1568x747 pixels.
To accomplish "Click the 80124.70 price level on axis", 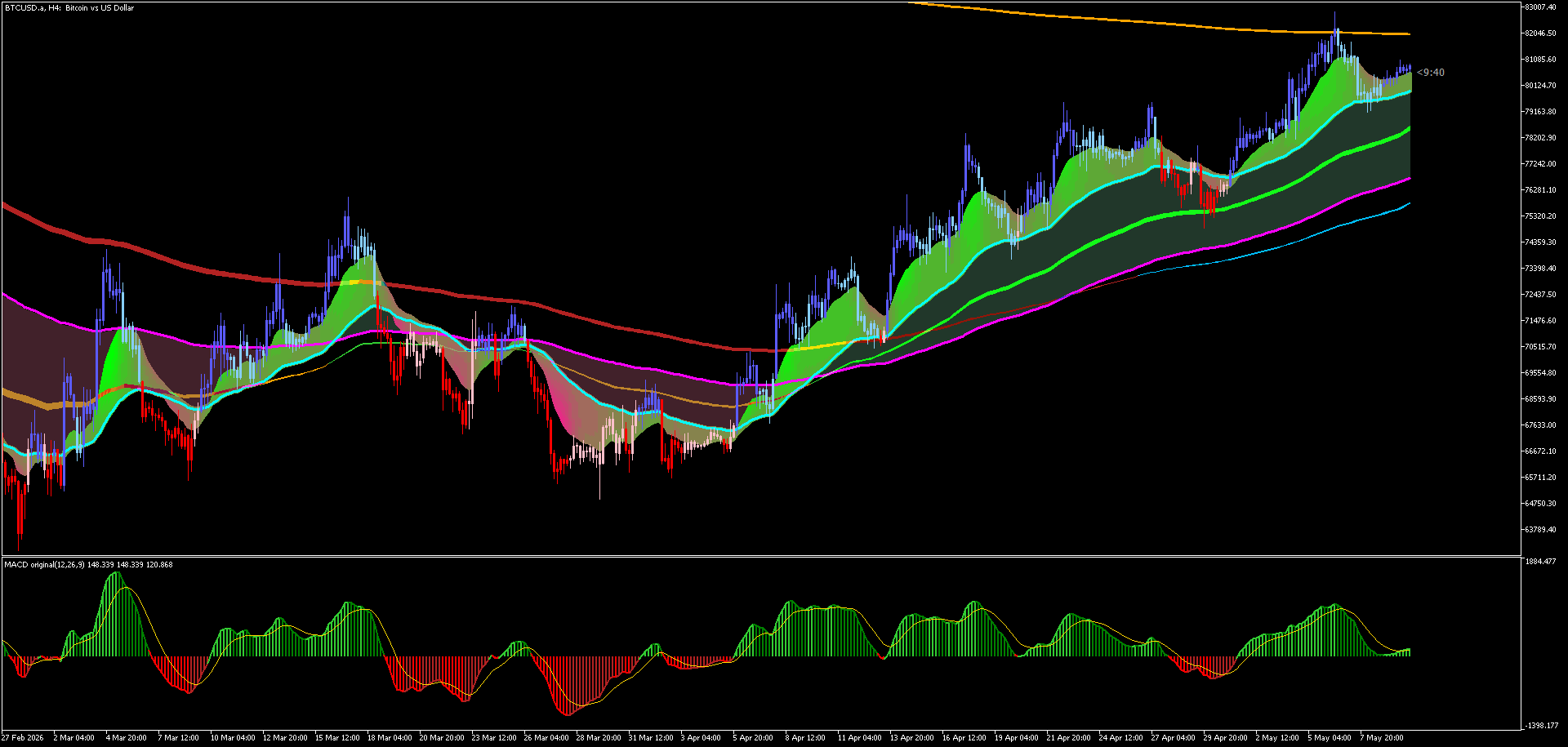I will tap(1540, 86).
